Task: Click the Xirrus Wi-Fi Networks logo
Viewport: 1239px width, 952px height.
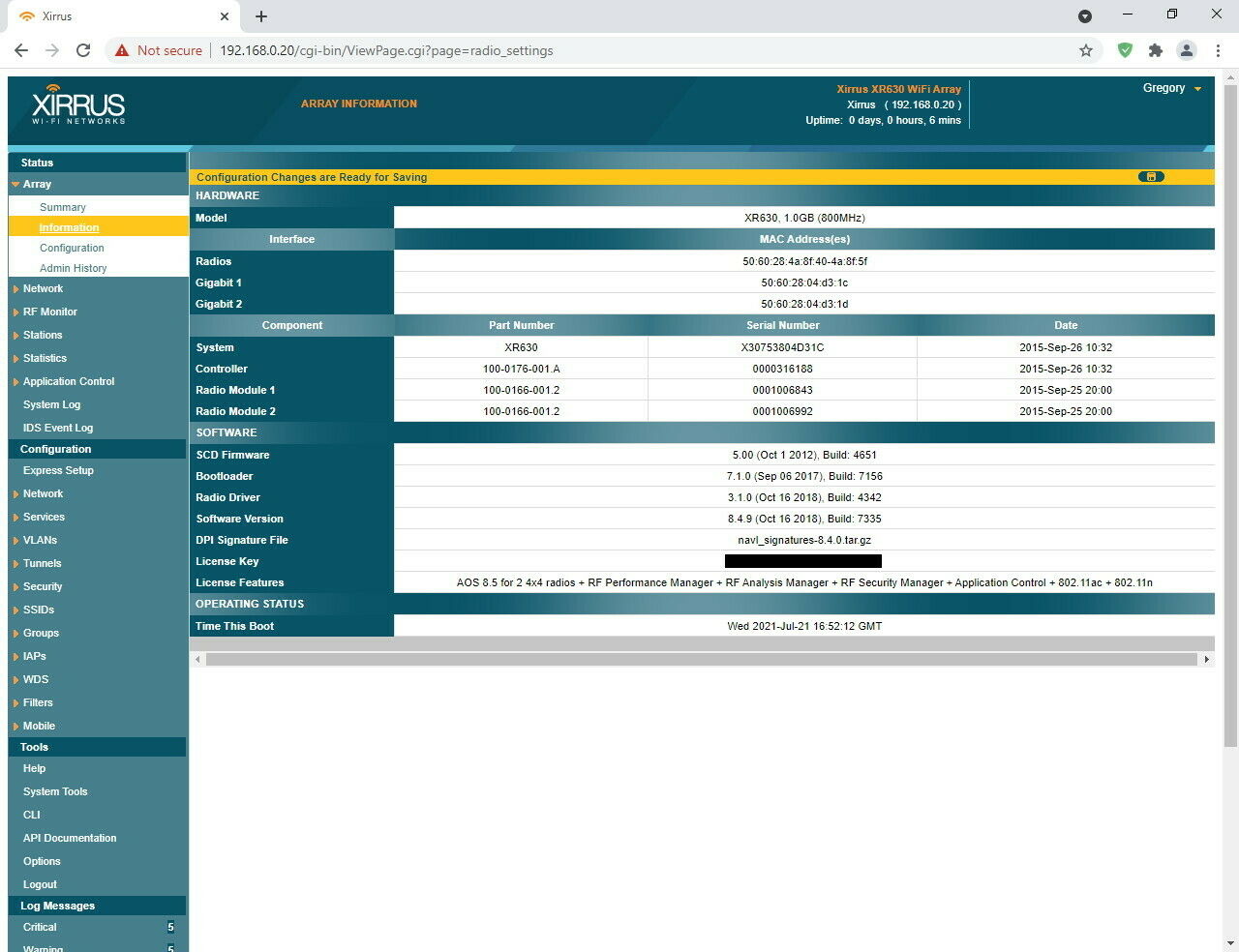Action: click(78, 104)
